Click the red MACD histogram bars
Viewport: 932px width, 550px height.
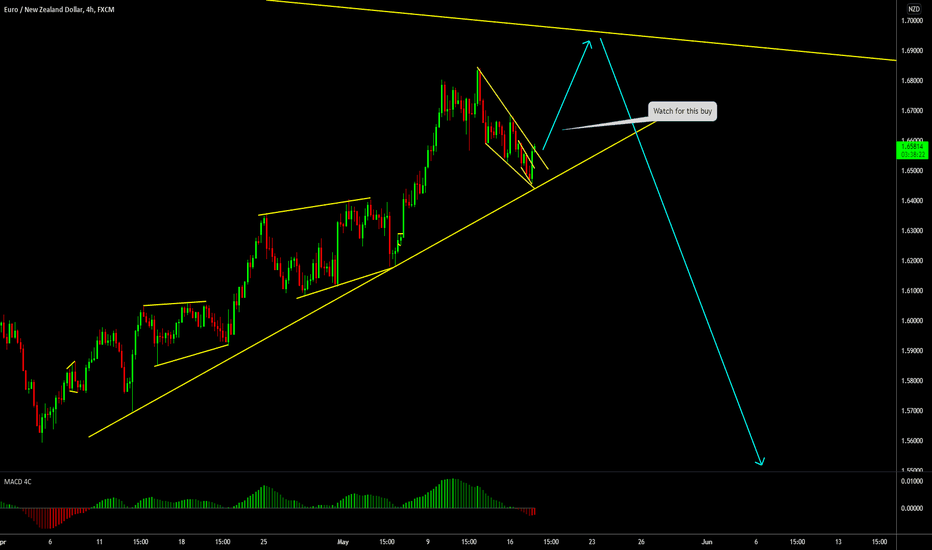pos(51,518)
